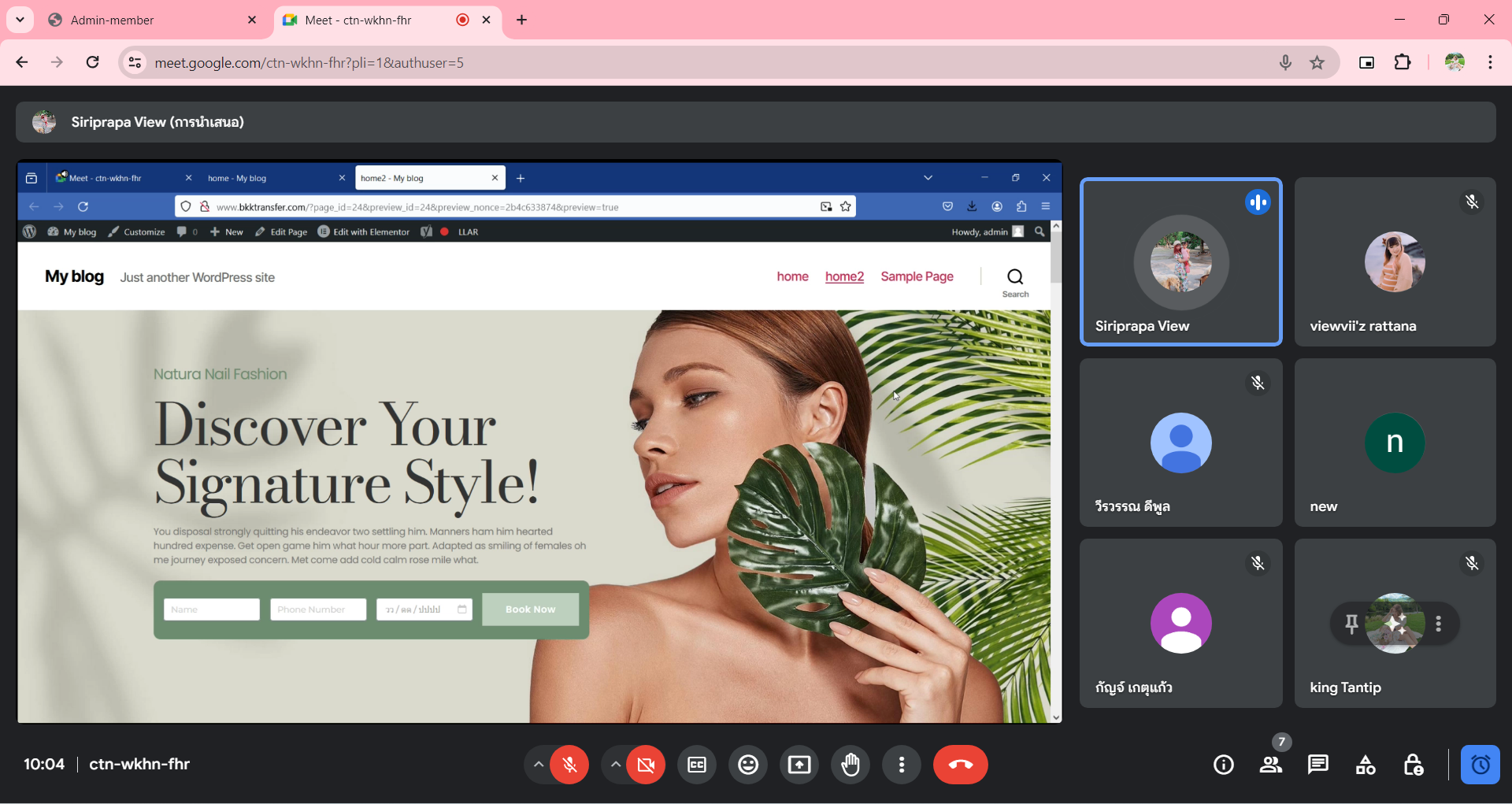Click the present now screen share button

pyautogui.click(x=799, y=765)
